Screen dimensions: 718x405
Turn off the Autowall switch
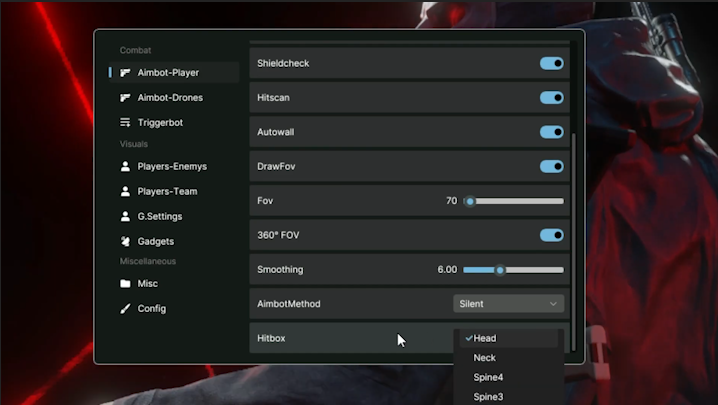pos(551,132)
